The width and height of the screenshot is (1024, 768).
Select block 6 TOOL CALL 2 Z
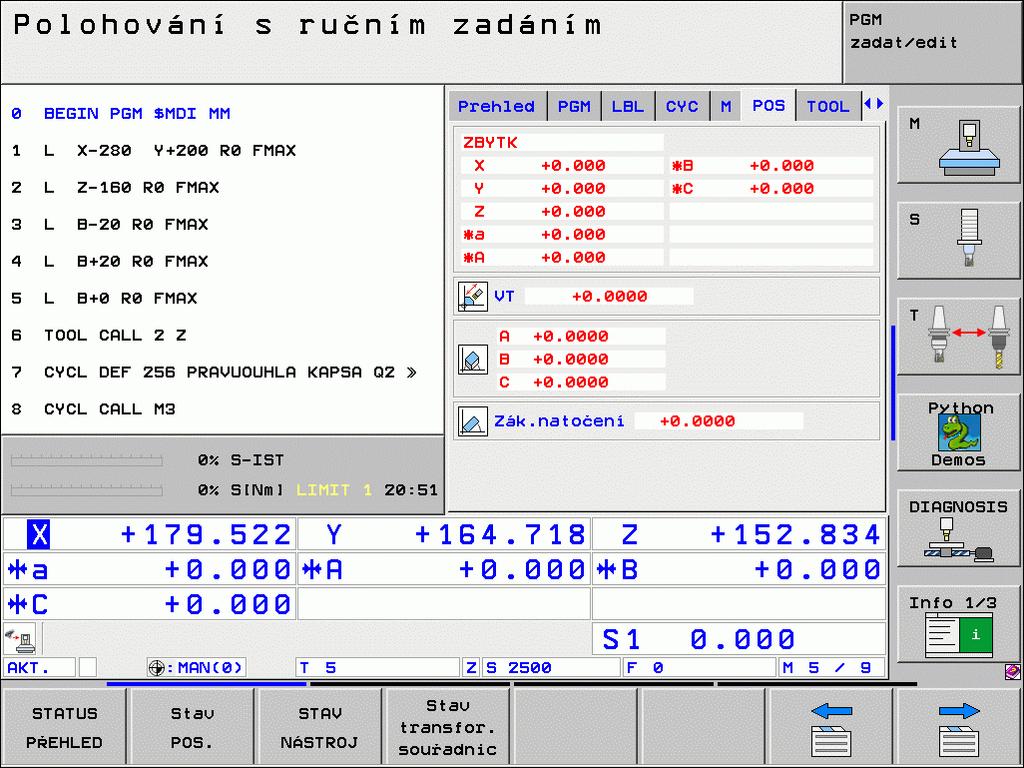point(222,335)
